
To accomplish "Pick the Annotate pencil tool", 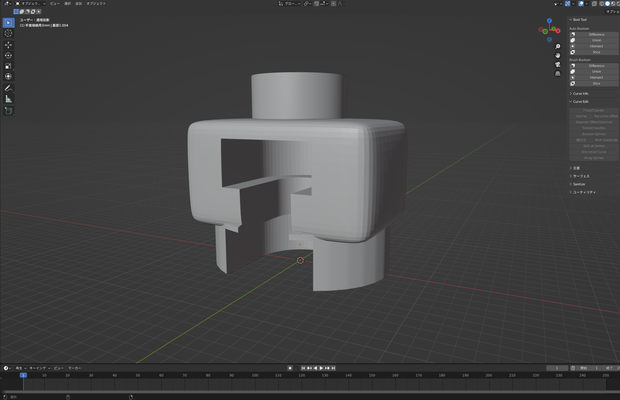I will pos(8,89).
